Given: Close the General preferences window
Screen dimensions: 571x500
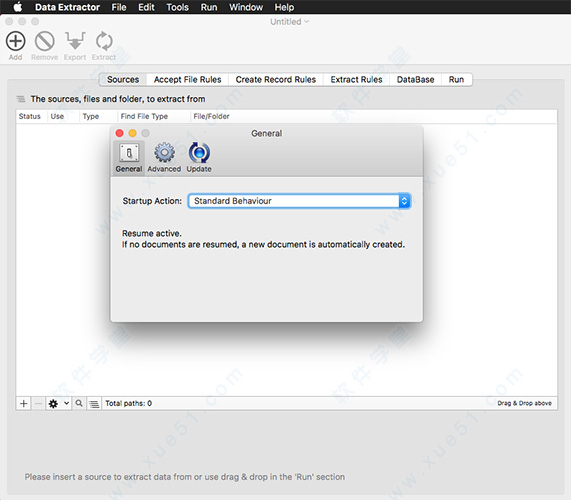Looking at the screenshot, I should click(x=119, y=133).
